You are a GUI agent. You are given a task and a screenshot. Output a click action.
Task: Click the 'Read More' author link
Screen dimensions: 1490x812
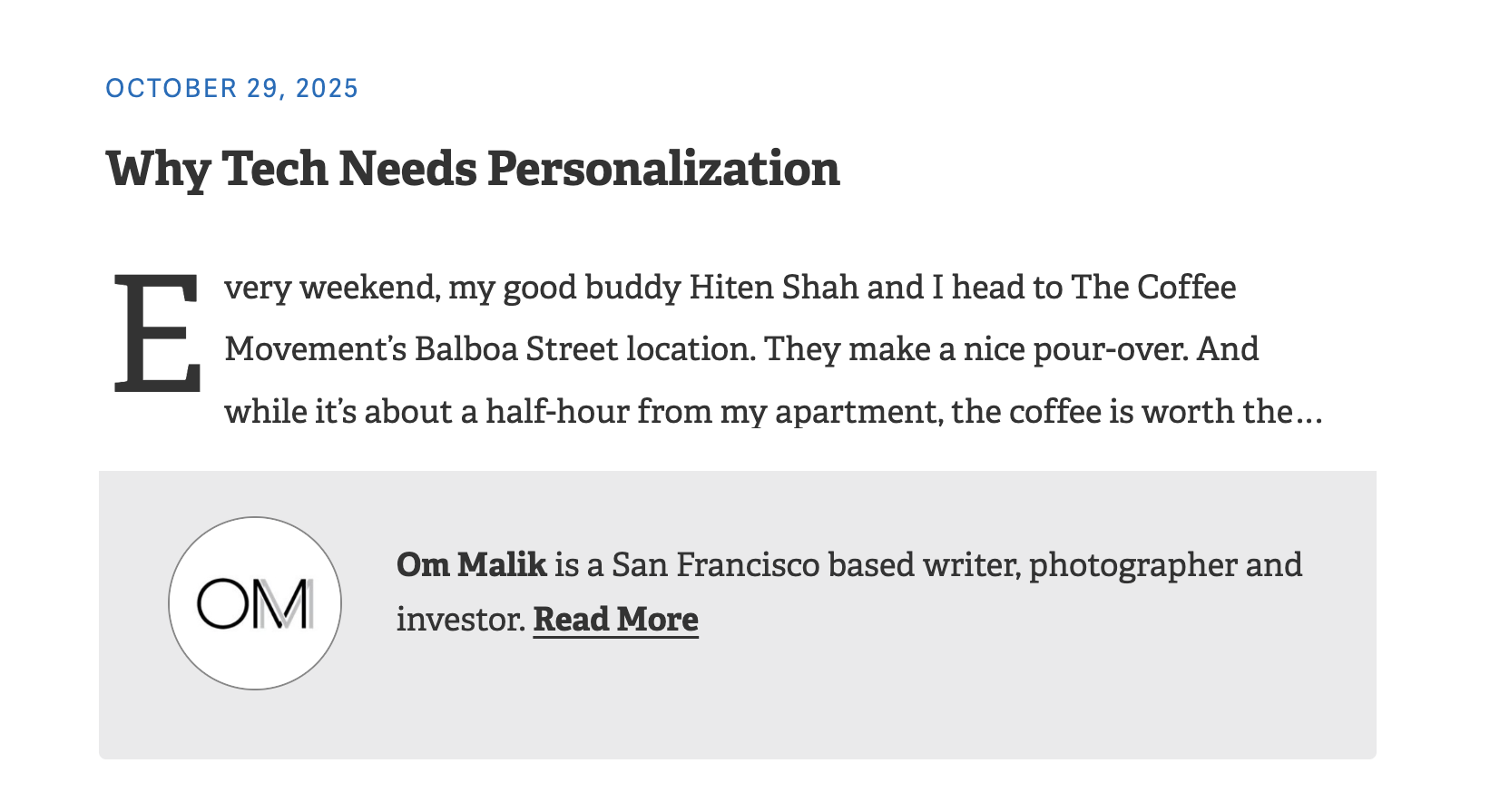click(615, 620)
